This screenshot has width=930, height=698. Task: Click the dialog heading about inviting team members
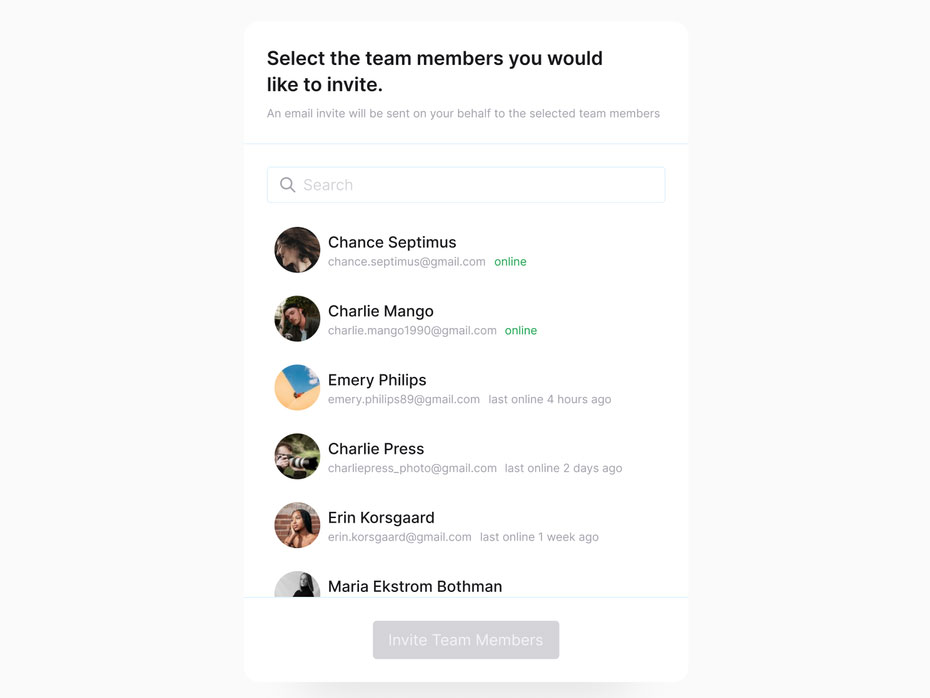pyautogui.click(x=434, y=71)
